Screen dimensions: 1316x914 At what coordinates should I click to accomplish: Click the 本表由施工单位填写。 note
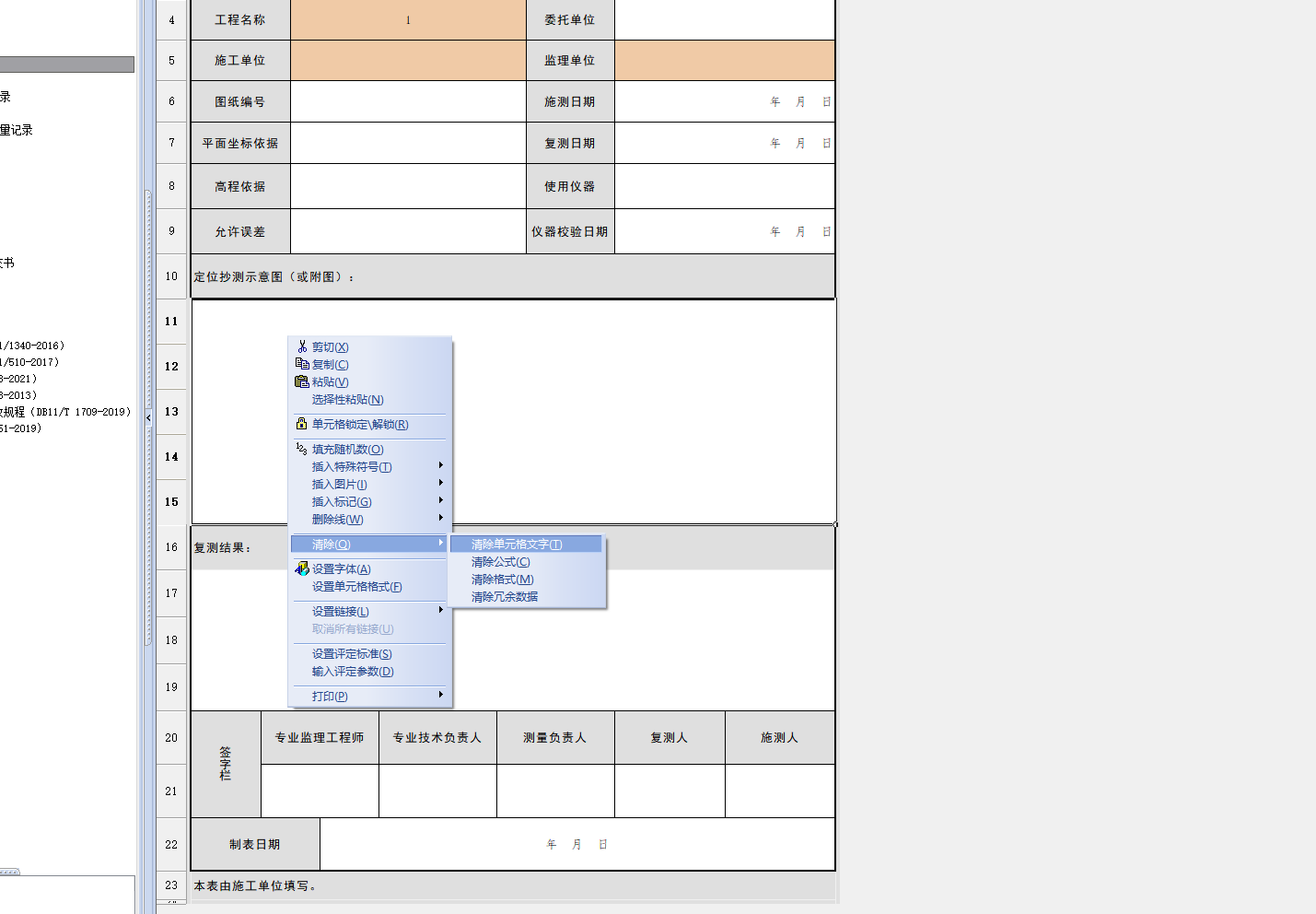[255, 885]
